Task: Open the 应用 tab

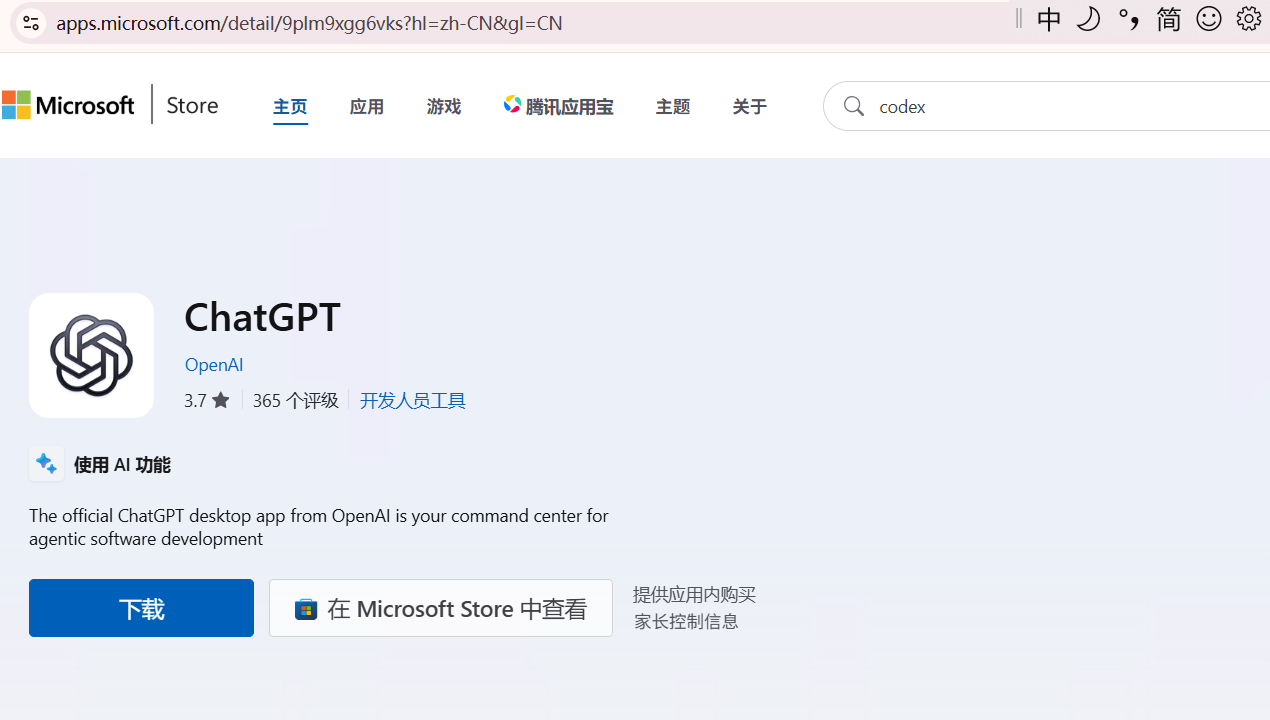Action: [367, 106]
